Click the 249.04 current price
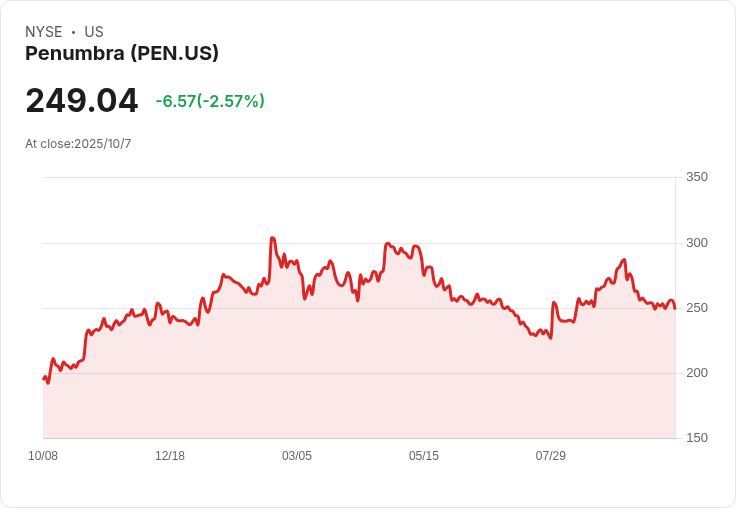736x508 pixels. click(x=82, y=101)
